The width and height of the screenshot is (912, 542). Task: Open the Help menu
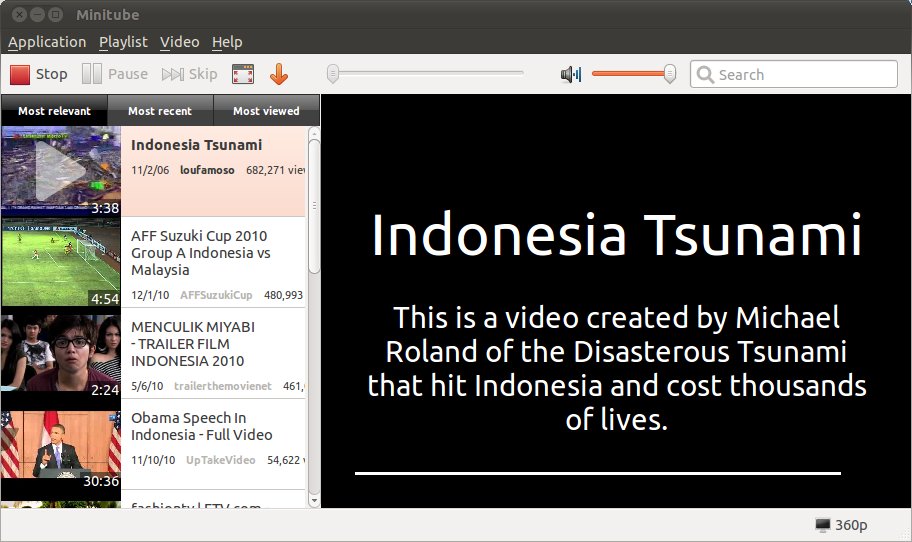[x=227, y=42]
